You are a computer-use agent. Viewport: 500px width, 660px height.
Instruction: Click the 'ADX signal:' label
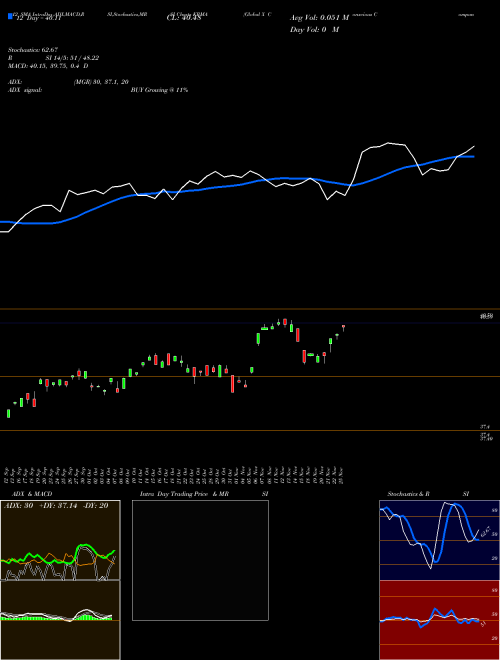click(x=25, y=90)
